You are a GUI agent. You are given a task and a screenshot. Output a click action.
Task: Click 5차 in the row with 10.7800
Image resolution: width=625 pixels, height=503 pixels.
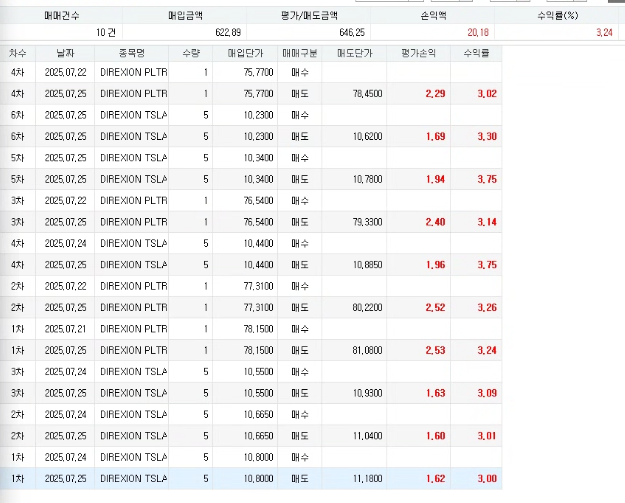pos(18,179)
